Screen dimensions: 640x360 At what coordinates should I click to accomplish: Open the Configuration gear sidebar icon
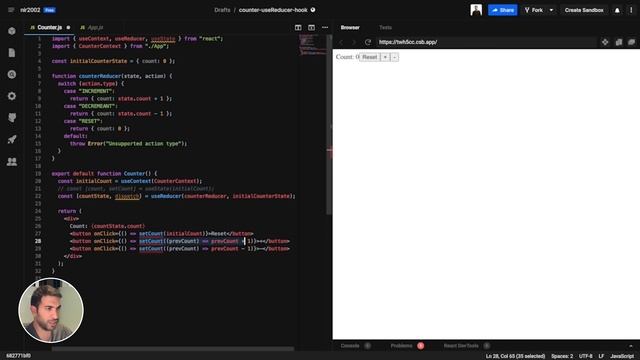tap(12, 96)
